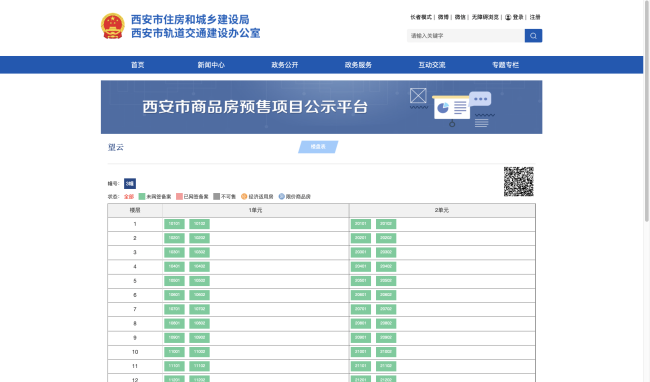Screen dimensions: 650x382
Task: Click the 西安市商品房预售项目公示平台 banner
Action: (321, 107)
